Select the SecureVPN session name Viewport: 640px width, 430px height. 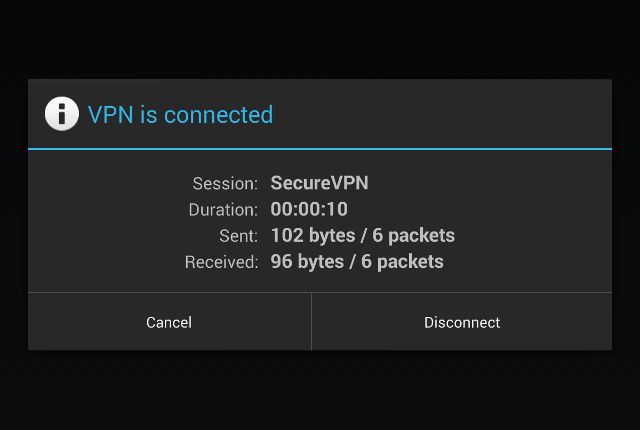click(x=319, y=184)
